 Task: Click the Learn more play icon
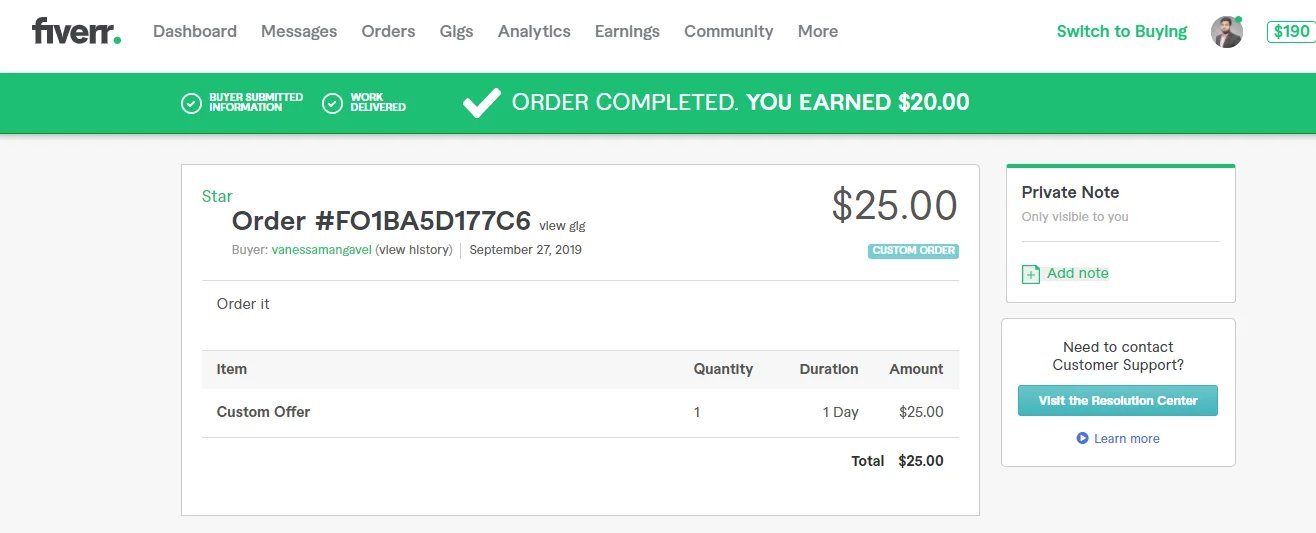point(1082,438)
